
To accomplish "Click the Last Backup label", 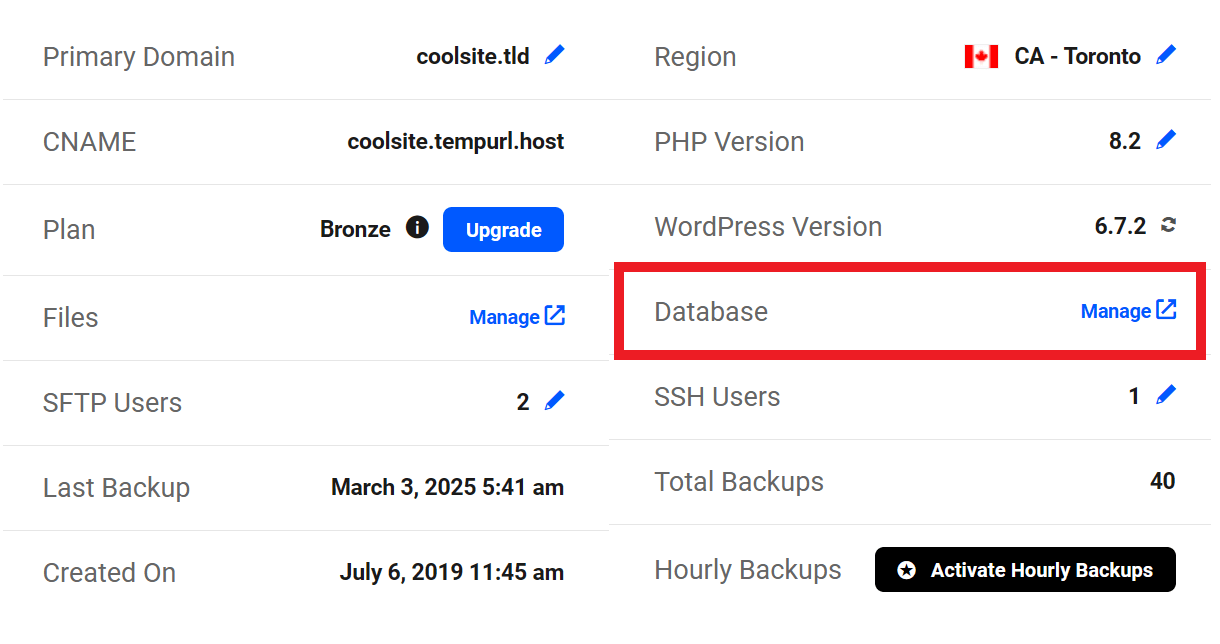I will pyautogui.click(x=116, y=488).
